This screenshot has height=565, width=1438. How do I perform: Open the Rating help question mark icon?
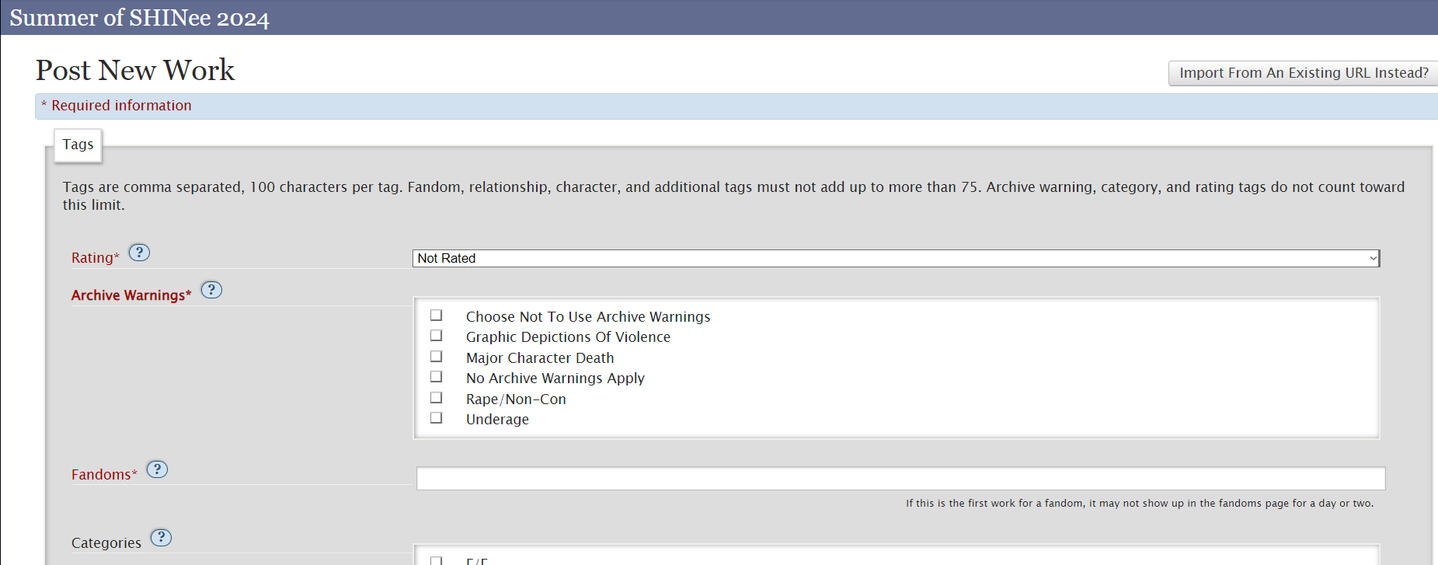pos(140,252)
